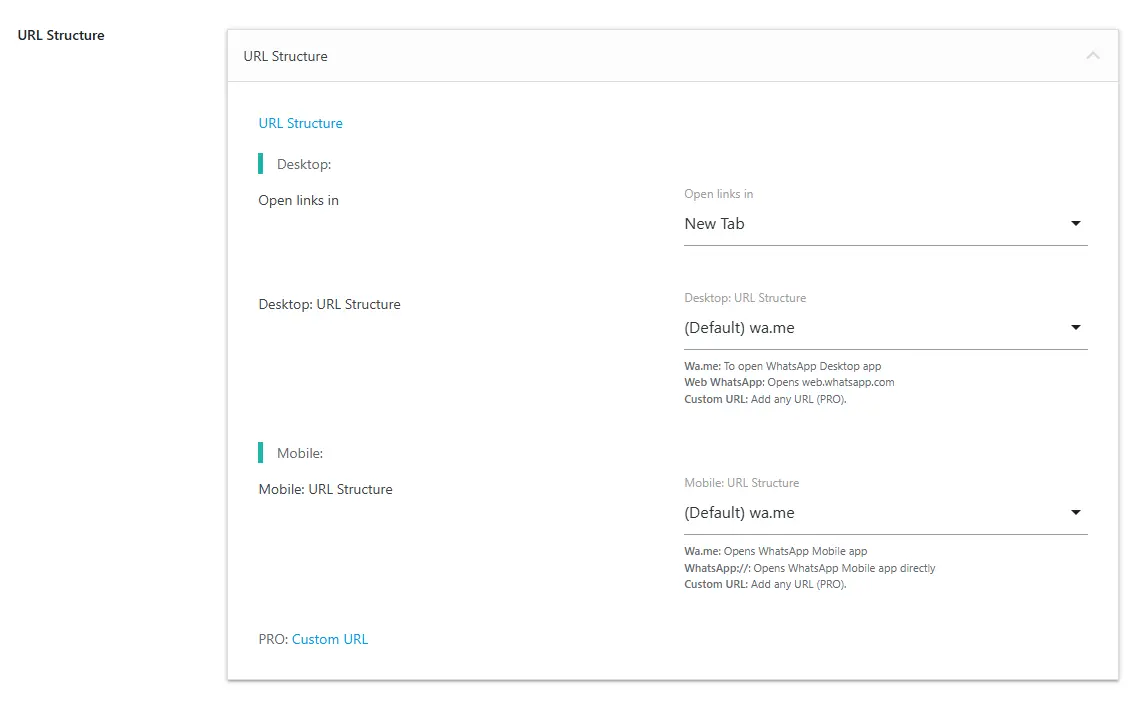Click 'To open WhatsApp Desktop app' hint

(x=802, y=366)
